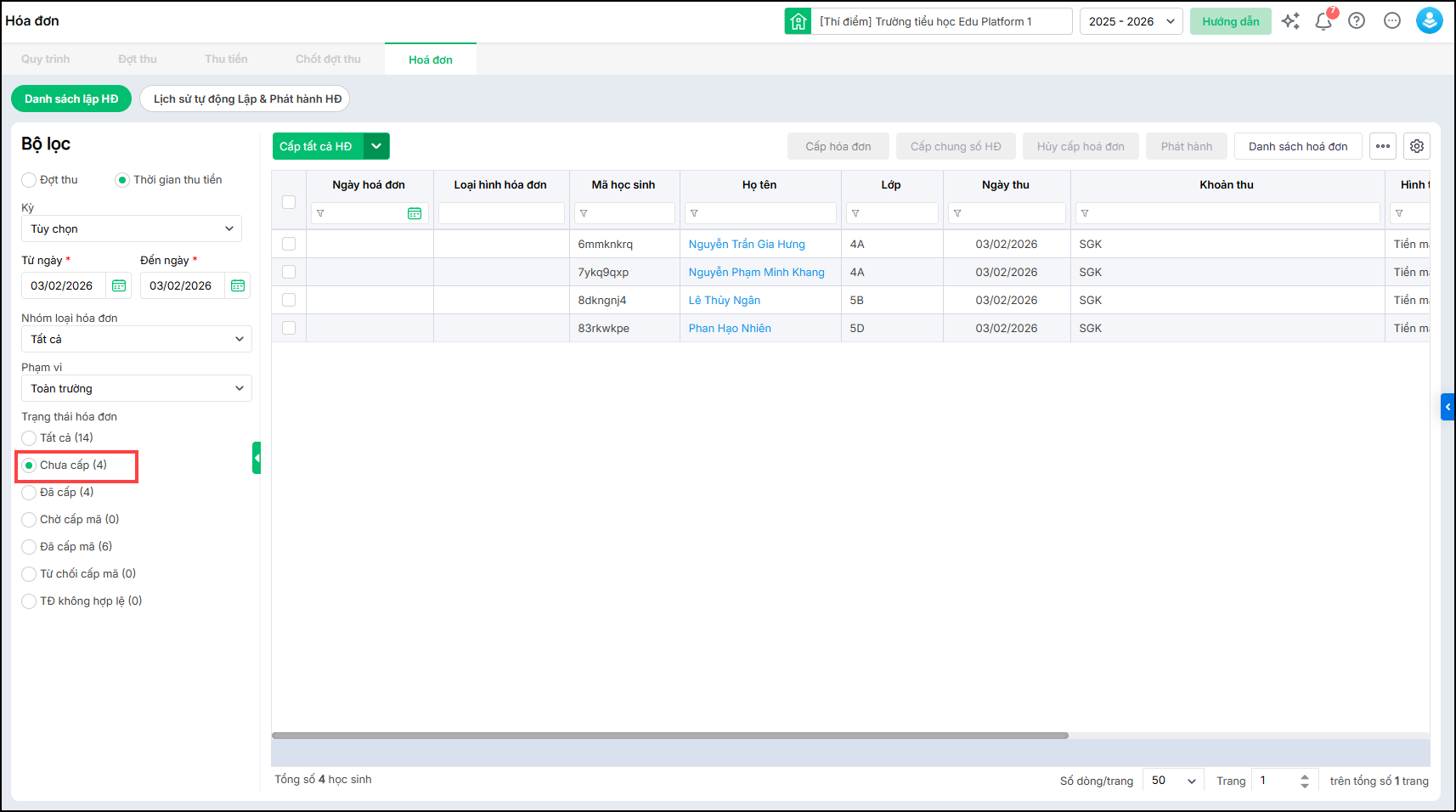Open calendar picker for Từ ngày
Screen dimensions: 1456x812
point(119,285)
